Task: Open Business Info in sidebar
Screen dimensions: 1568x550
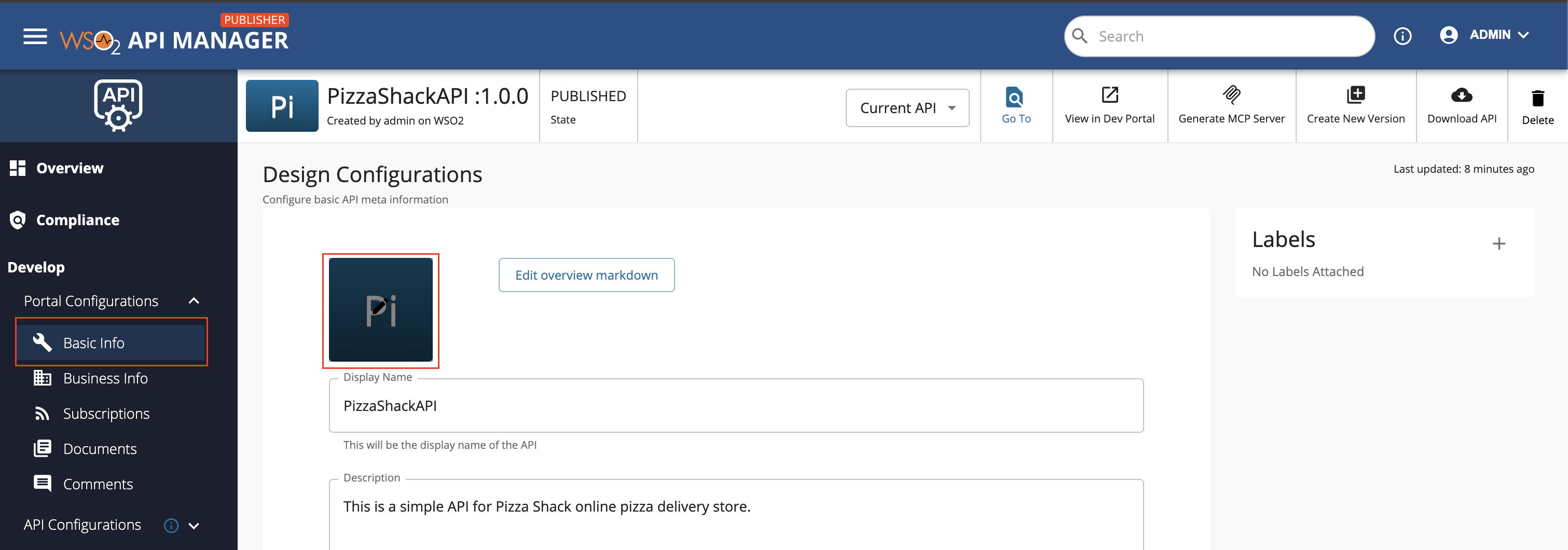Action: [x=105, y=378]
